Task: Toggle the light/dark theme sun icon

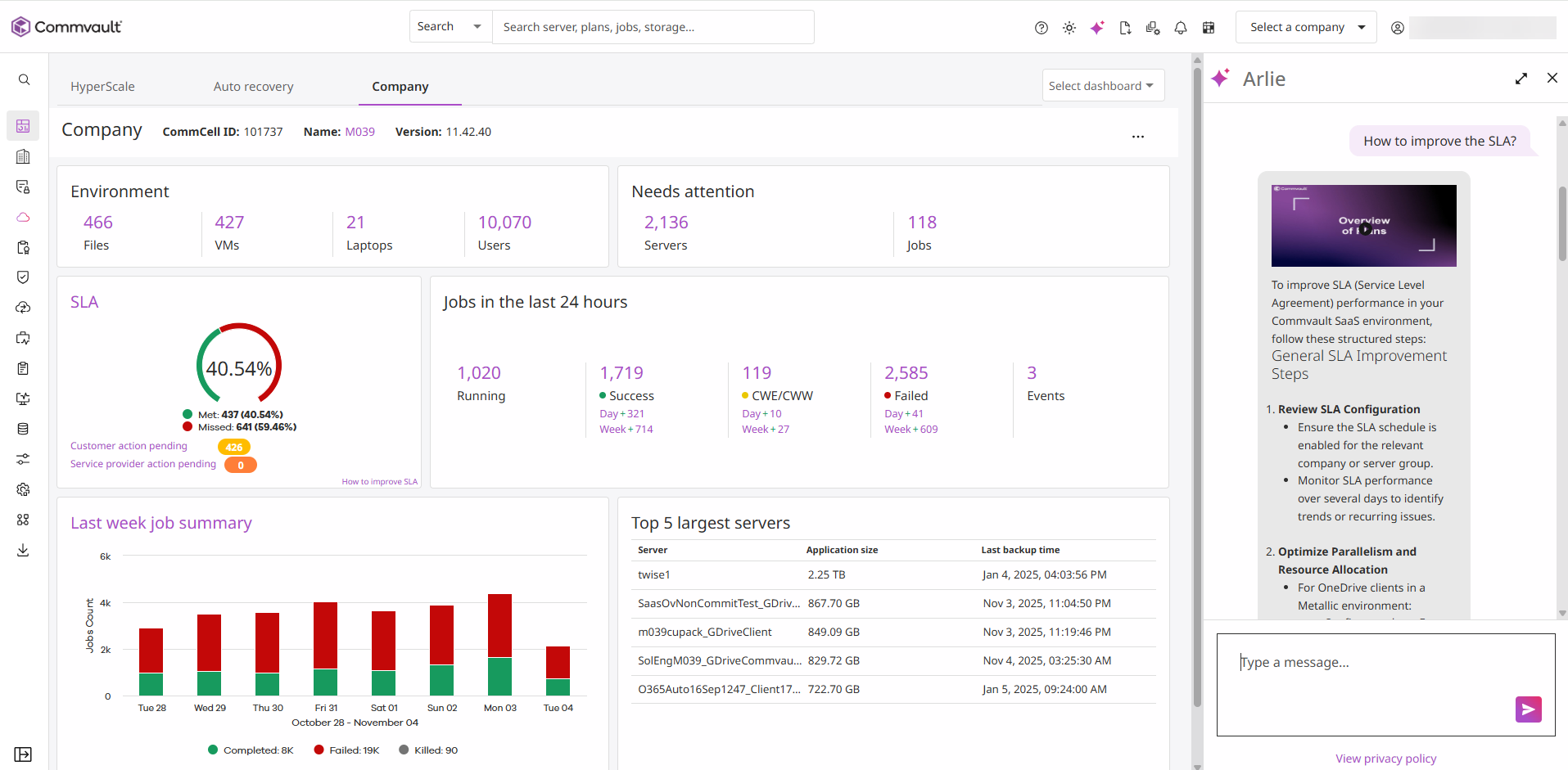Action: [x=1069, y=28]
